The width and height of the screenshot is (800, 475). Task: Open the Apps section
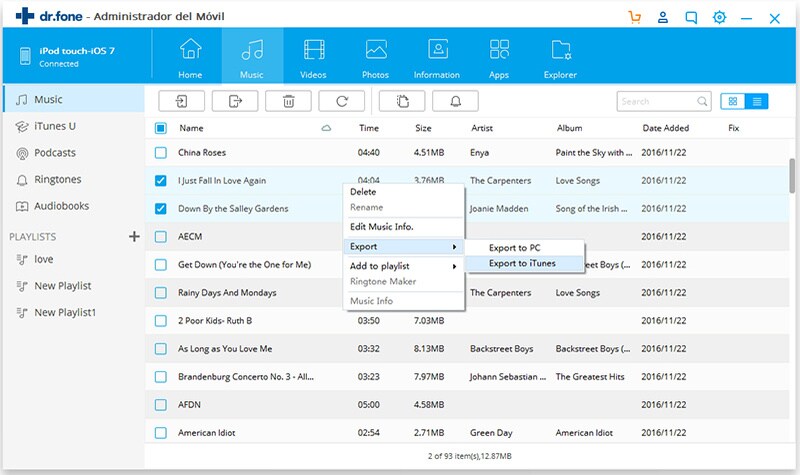(499, 57)
